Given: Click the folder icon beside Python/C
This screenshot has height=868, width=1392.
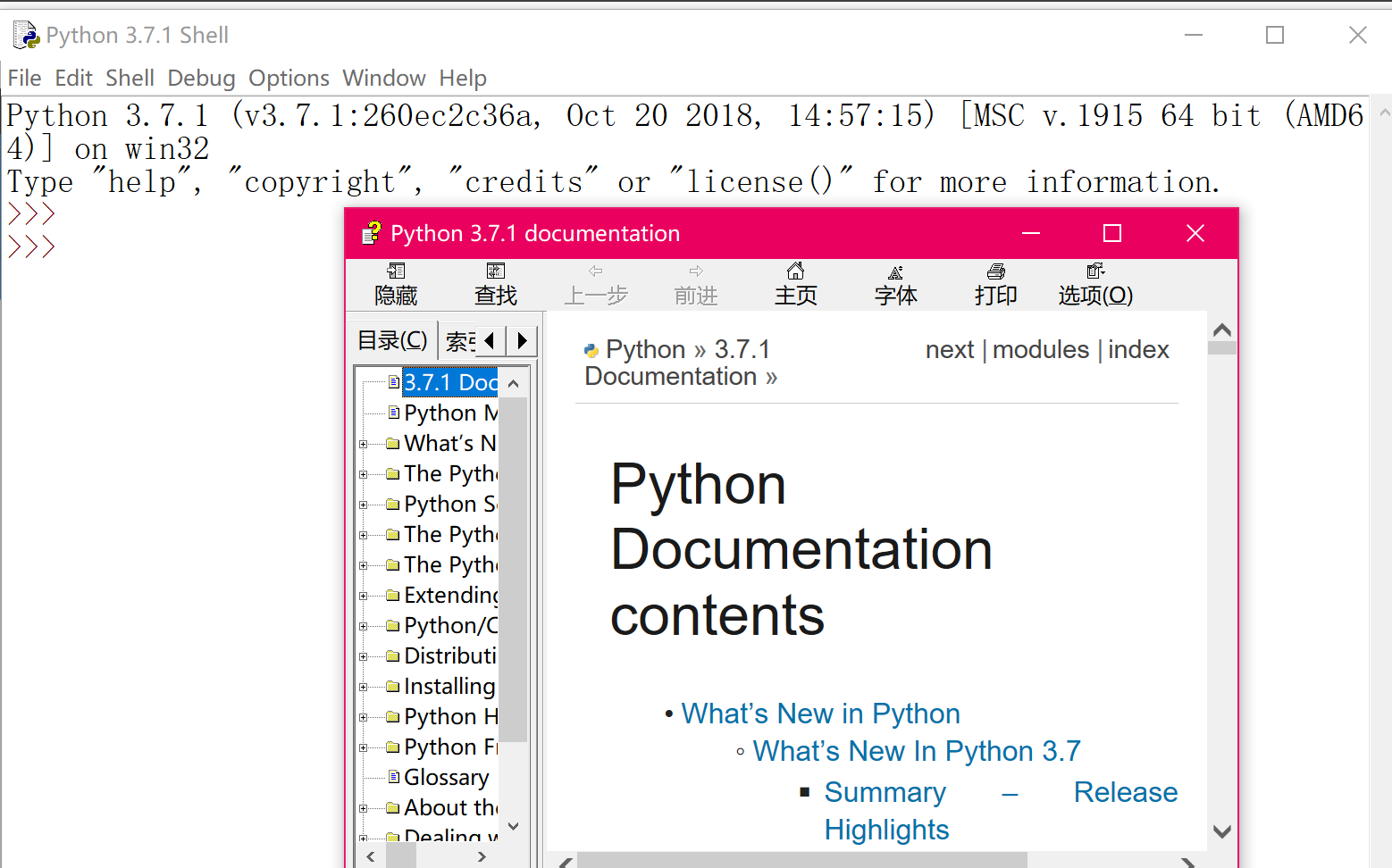Looking at the screenshot, I should (392, 625).
